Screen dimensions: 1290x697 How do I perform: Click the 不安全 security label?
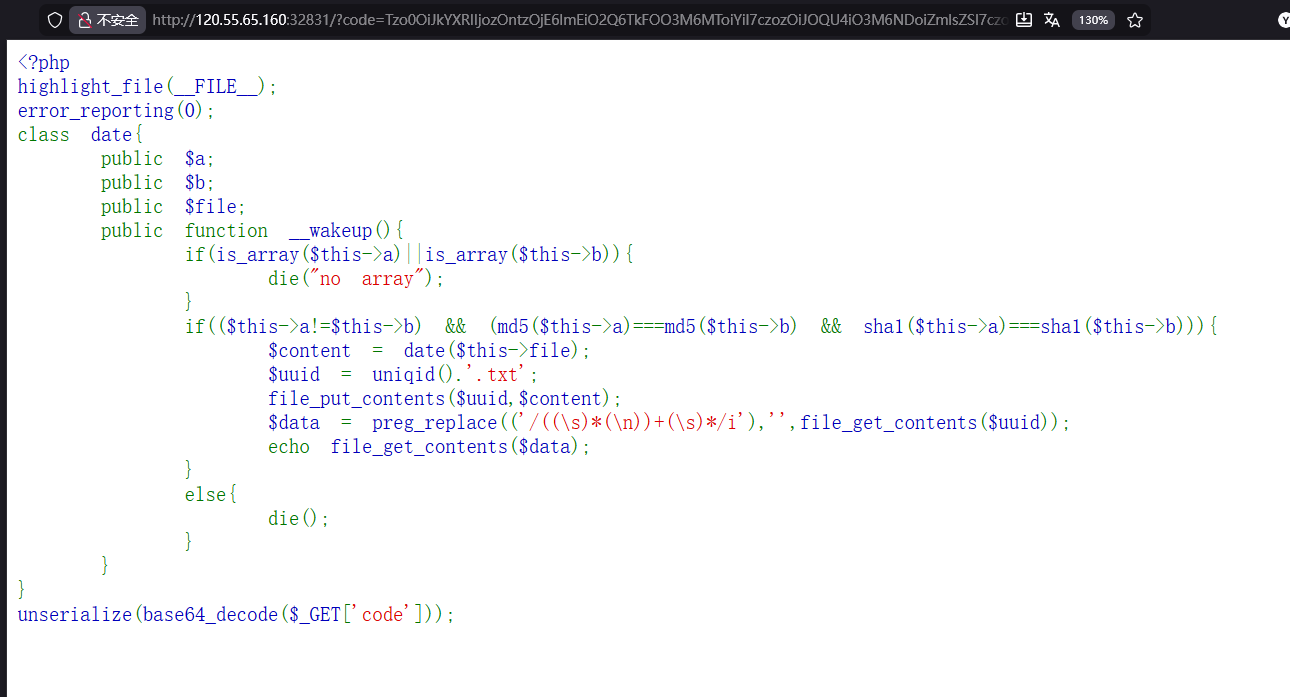coord(117,20)
